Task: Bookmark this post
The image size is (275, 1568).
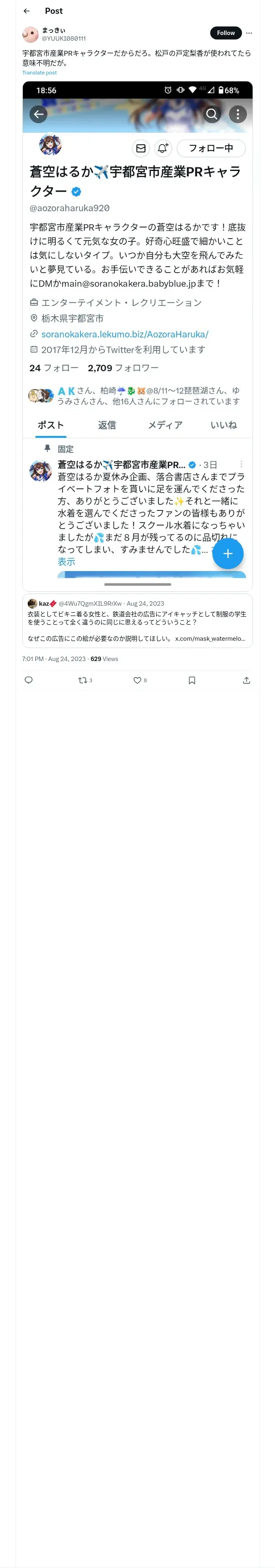Action: point(192,680)
